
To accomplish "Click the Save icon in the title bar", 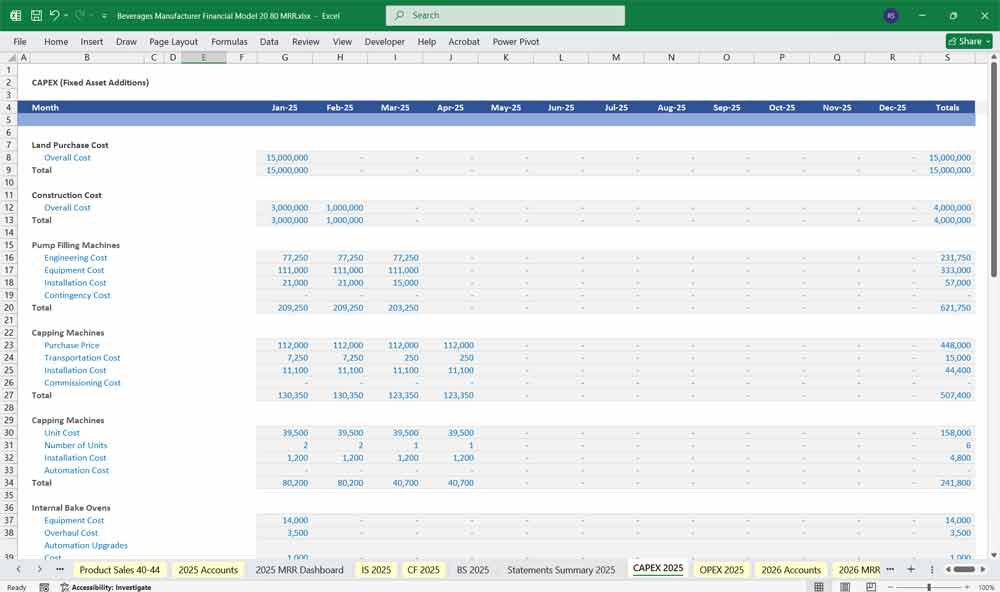I will tap(36, 16).
